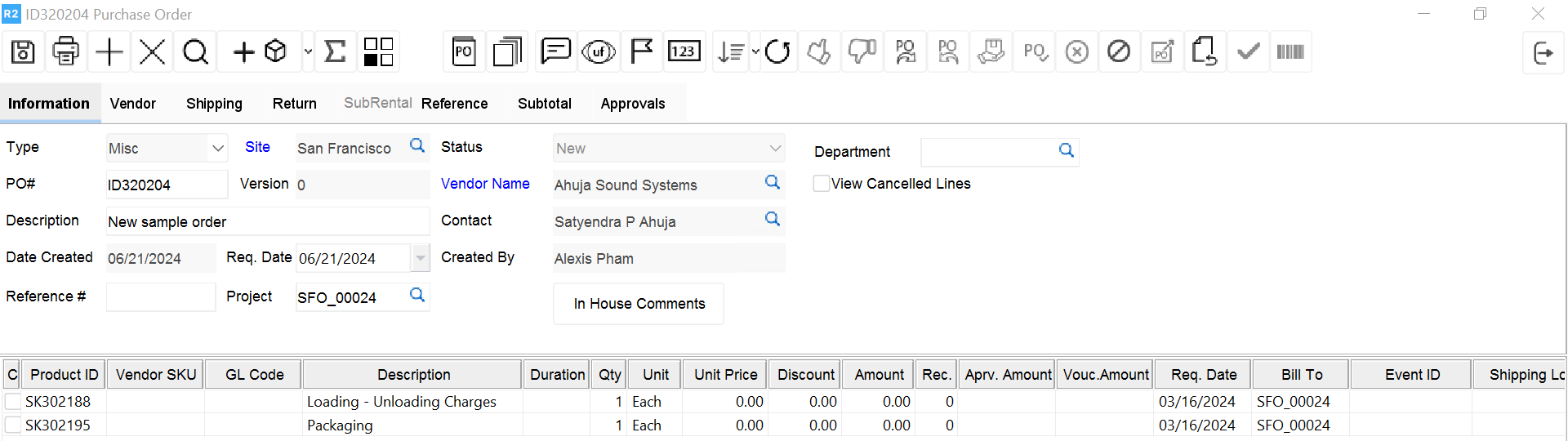The height and width of the screenshot is (441, 1568).
Task: Click the refresh circular arrow icon
Action: [777, 52]
